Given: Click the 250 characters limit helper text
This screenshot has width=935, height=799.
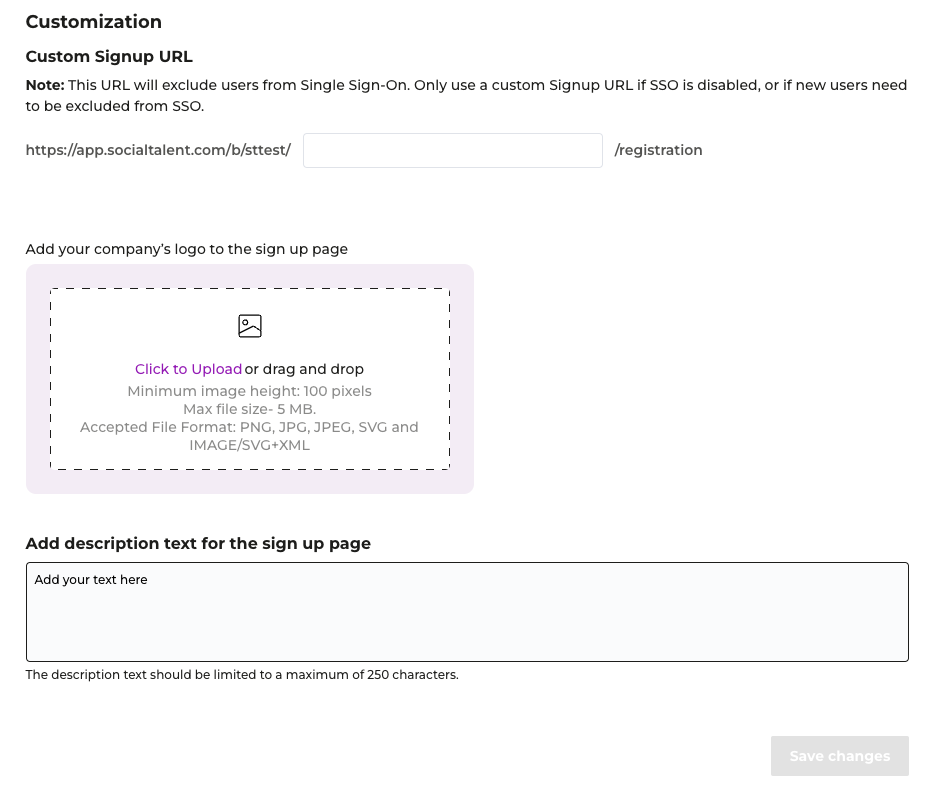Looking at the screenshot, I should (x=242, y=675).
